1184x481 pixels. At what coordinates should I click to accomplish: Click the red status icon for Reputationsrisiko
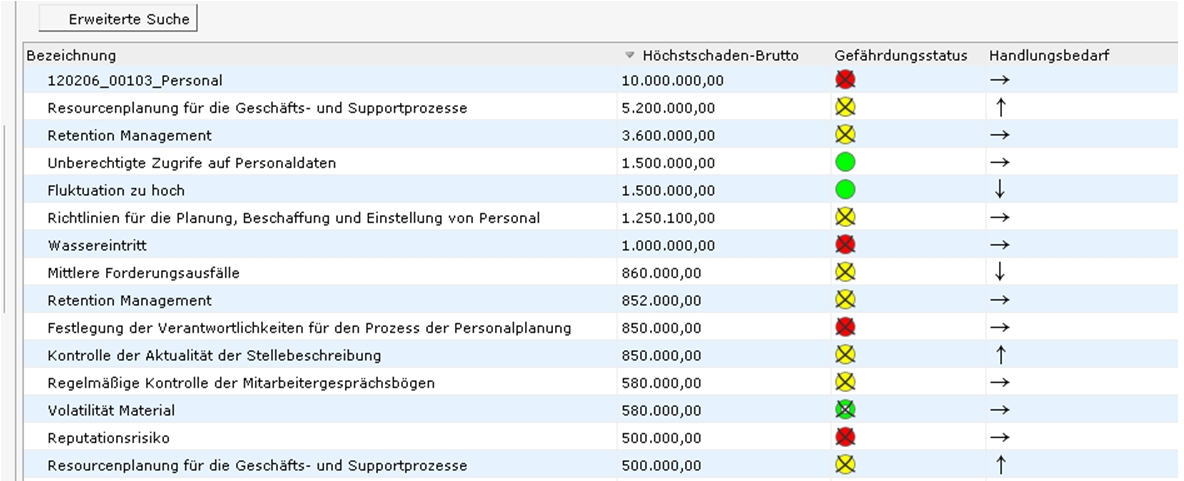click(845, 437)
